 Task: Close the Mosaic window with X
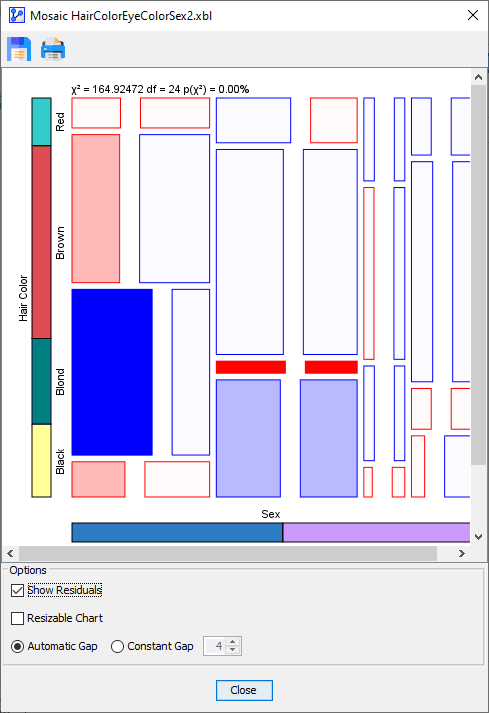pyautogui.click(x=473, y=15)
